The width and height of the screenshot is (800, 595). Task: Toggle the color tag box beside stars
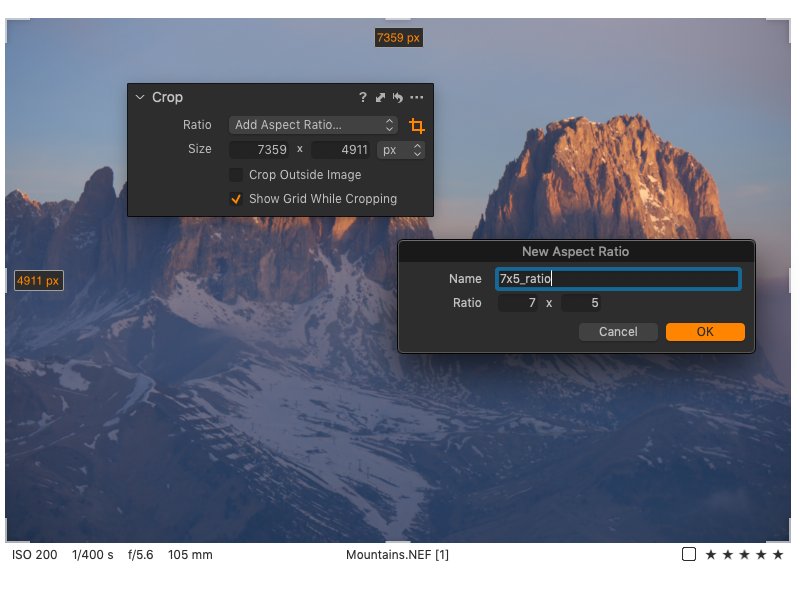[x=689, y=554]
